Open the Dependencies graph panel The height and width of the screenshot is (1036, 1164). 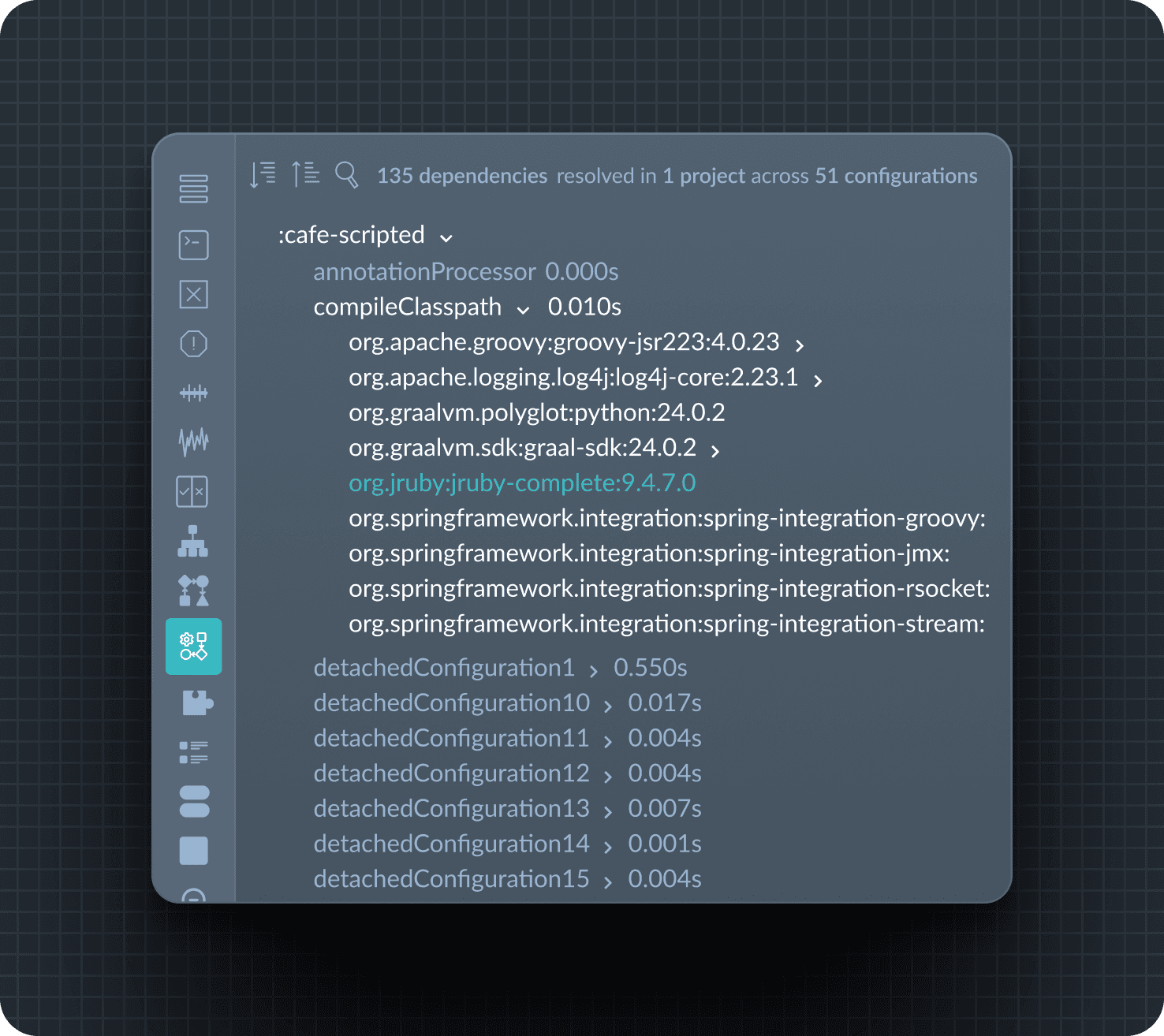(193, 647)
